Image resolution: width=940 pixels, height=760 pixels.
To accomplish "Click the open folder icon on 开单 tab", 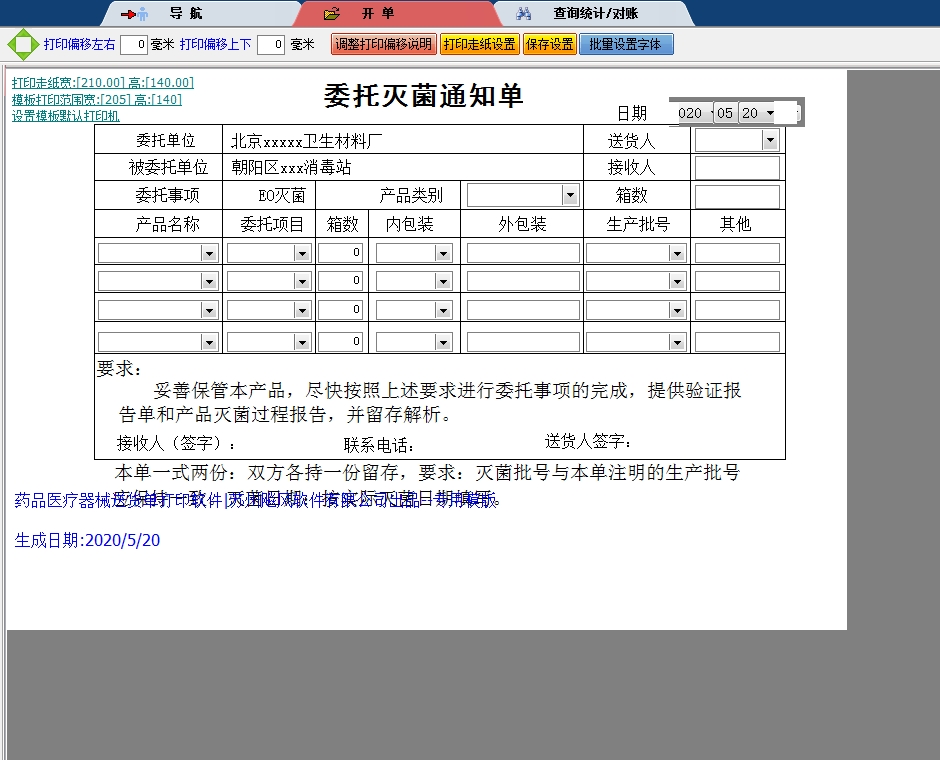I will (329, 13).
